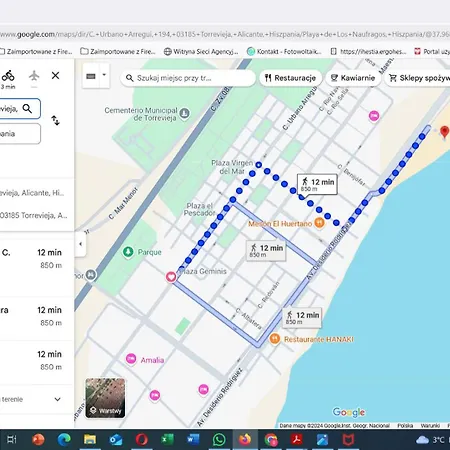Filter by Sklepy spożywcze chip
Screen dimensions: 450x450
click(419, 78)
